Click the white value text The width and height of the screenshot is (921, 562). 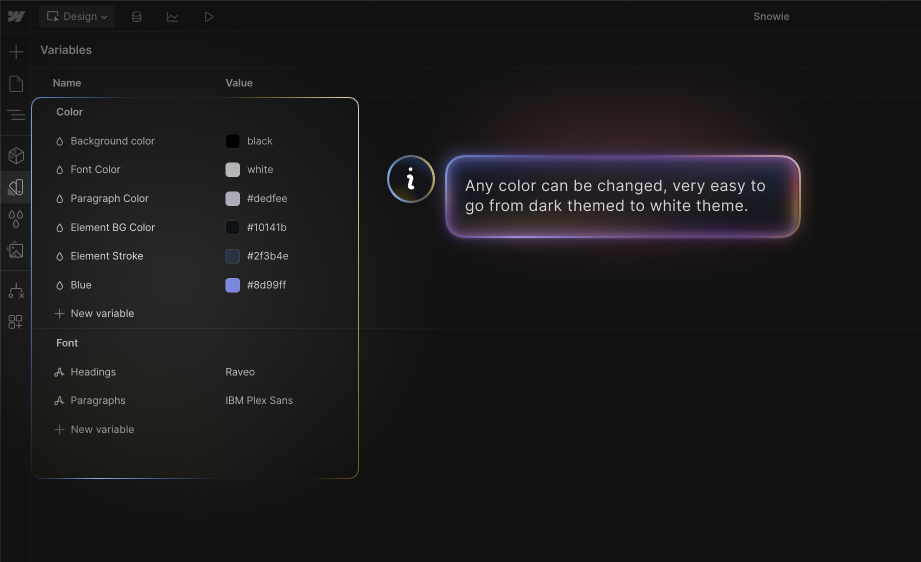tap(260, 169)
